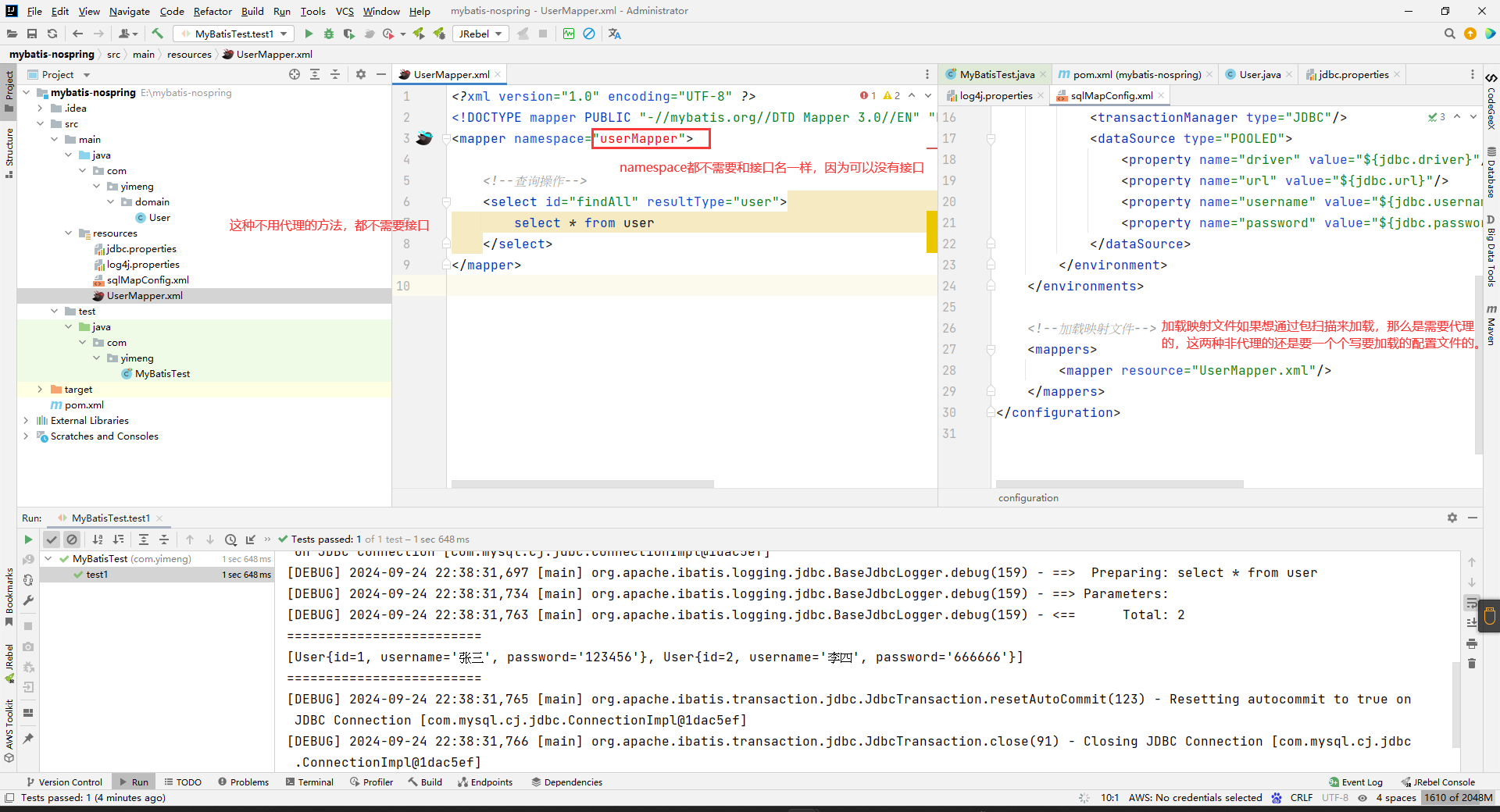
Task: Click the MyBatis bird gutter icon on line 3
Action: (x=424, y=138)
